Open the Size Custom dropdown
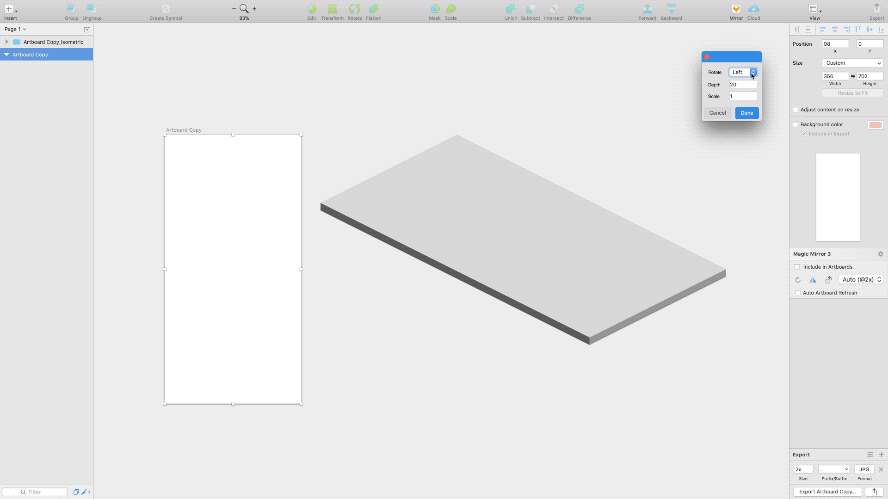 [852, 63]
